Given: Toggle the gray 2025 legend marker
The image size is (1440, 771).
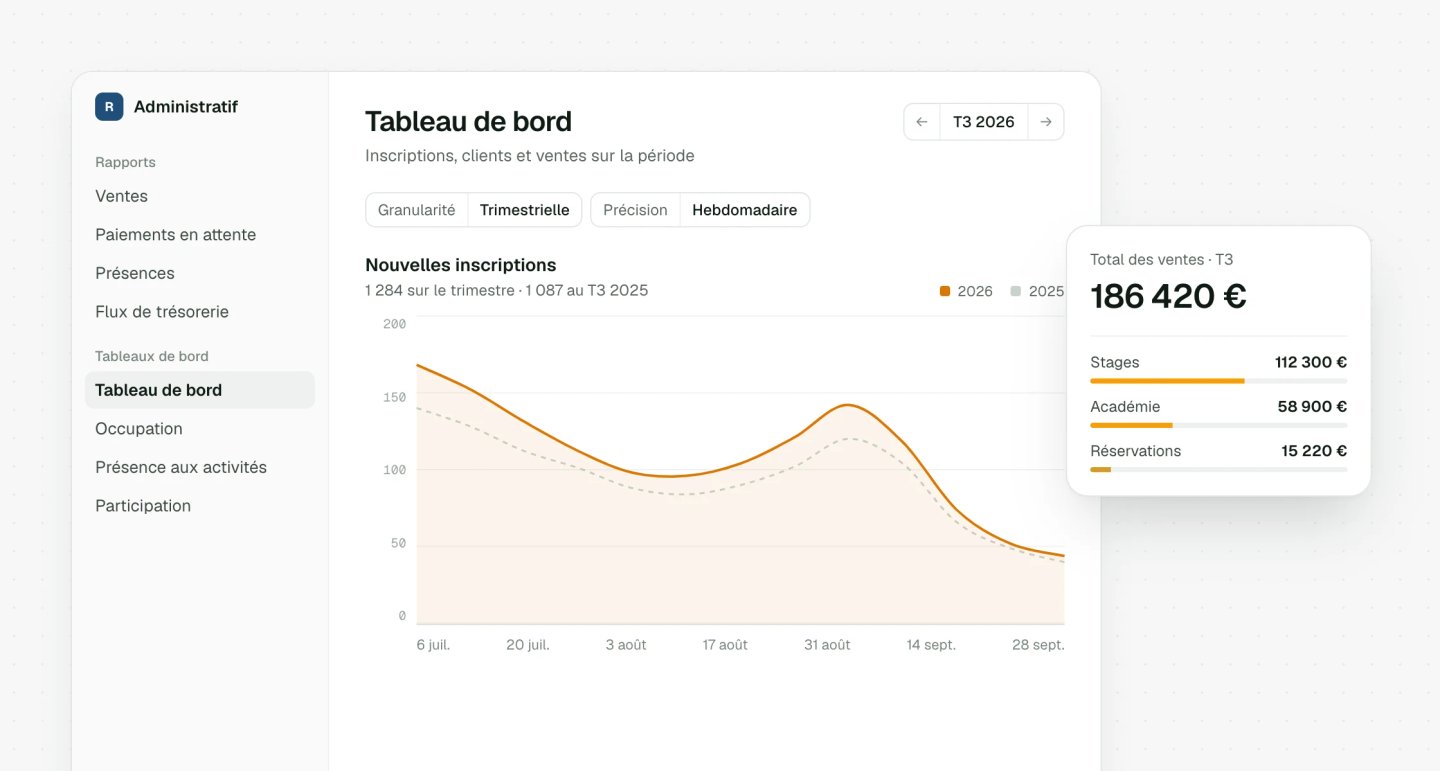Looking at the screenshot, I should [1016, 291].
